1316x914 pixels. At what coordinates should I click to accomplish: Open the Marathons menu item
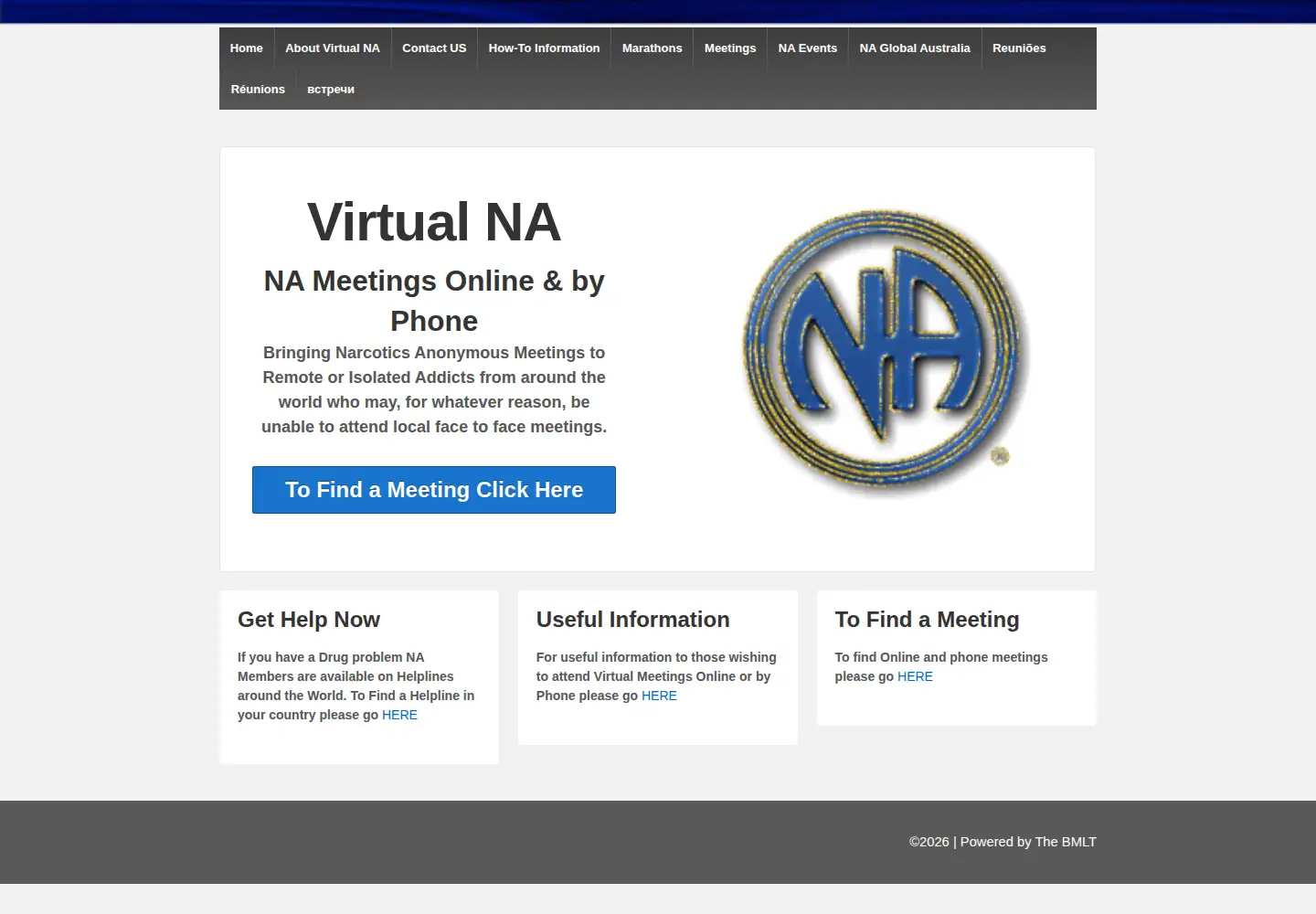click(653, 48)
